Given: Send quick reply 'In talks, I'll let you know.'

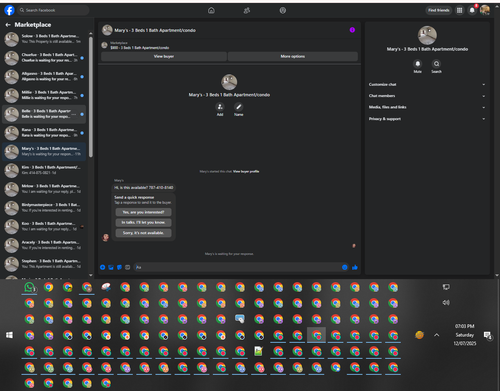Looking at the screenshot, I should click(143, 222).
